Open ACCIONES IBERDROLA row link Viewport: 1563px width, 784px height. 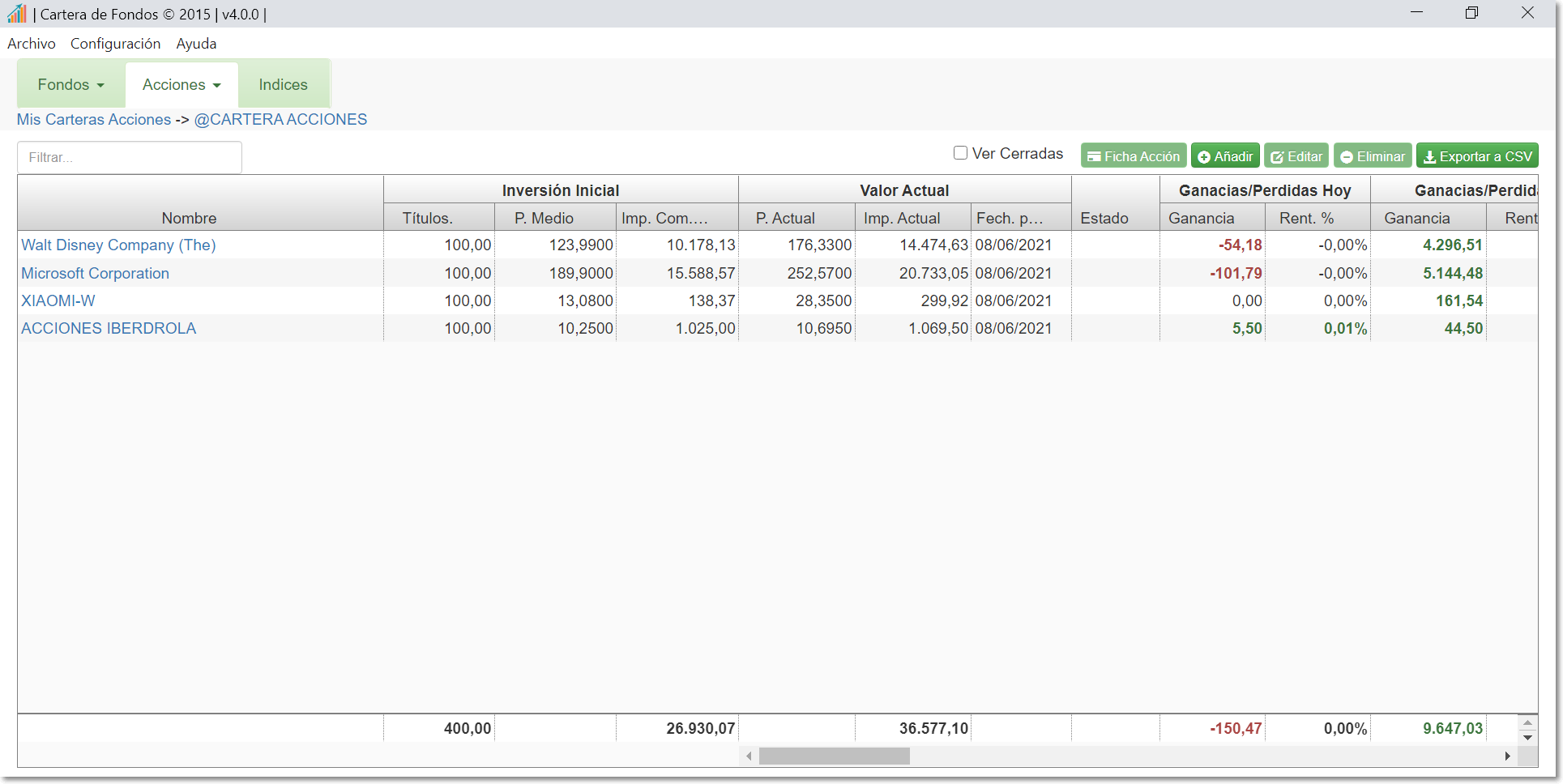(x=109, y=329)
